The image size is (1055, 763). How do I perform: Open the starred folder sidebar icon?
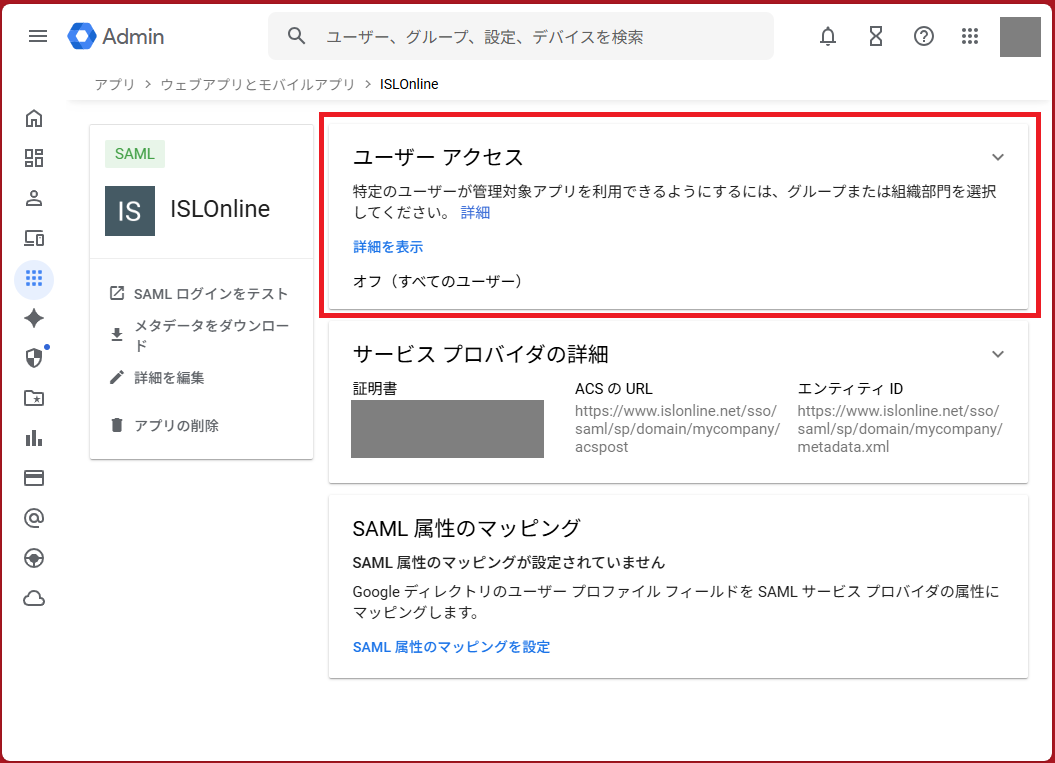click(34, 398)
